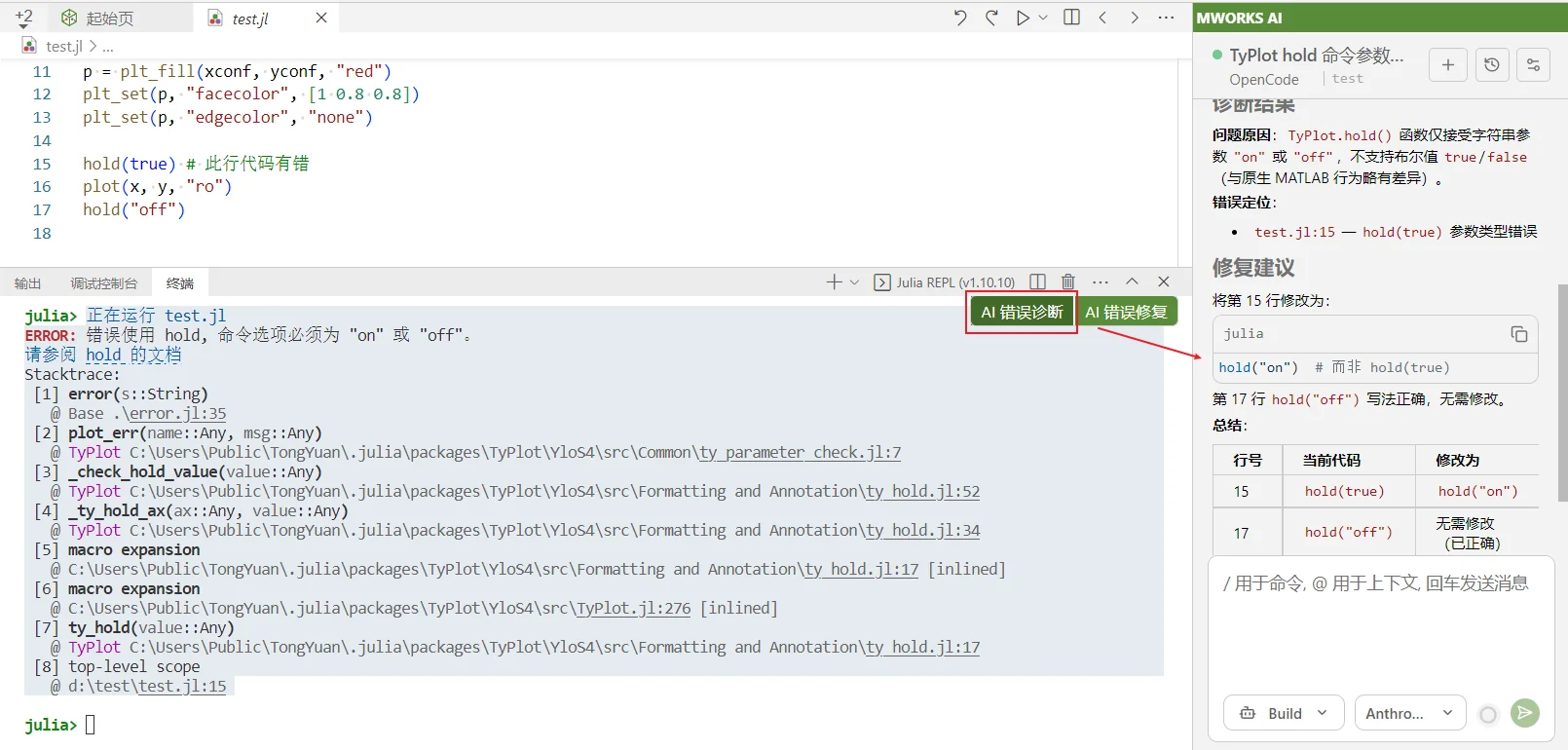Click the hold("on") code suggestion text
This screenshot has width=1568, height=750.
pos(1258,367)
